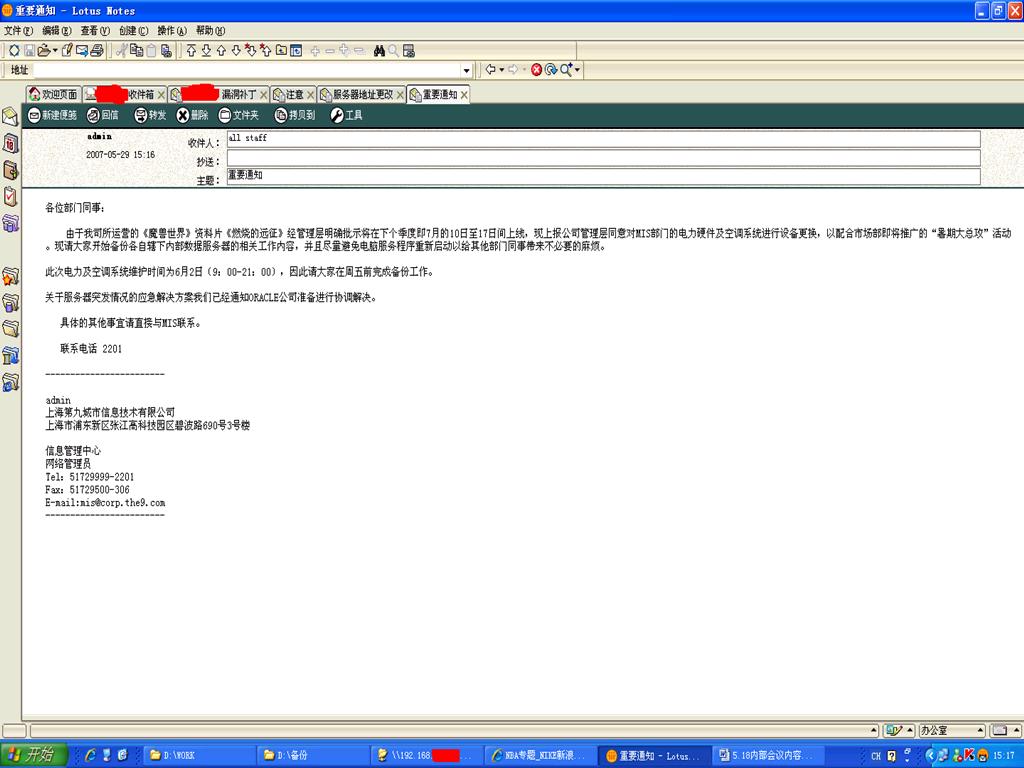The height and width of the screenshot is (768, 1024).
Task: Click the 新建便笺 (New Memo) button
Action: click(x=52, y=115)
